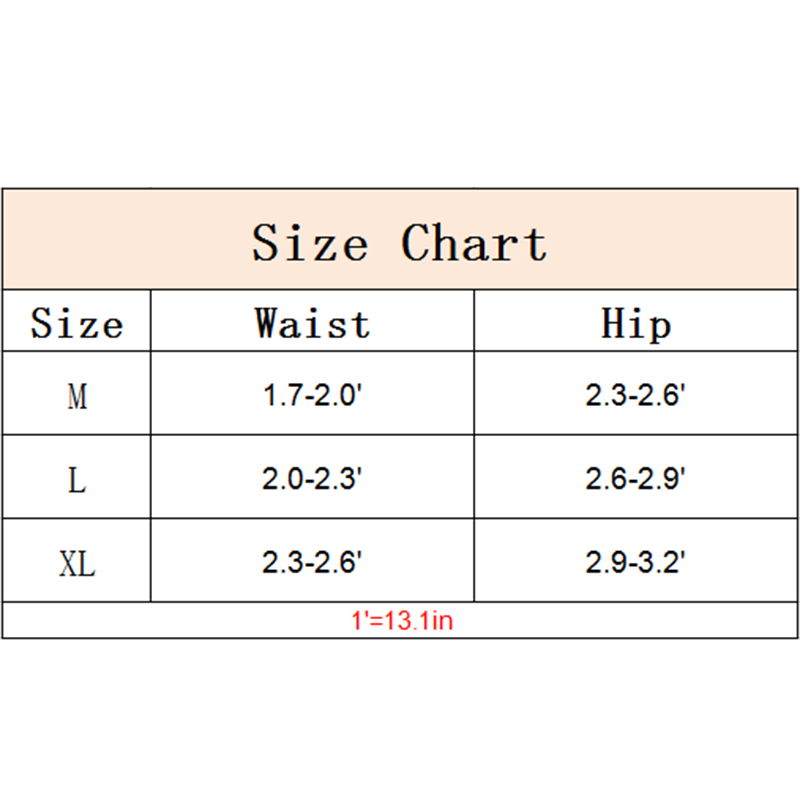
Task: Click the 'M' size row label
Action: 77,396
